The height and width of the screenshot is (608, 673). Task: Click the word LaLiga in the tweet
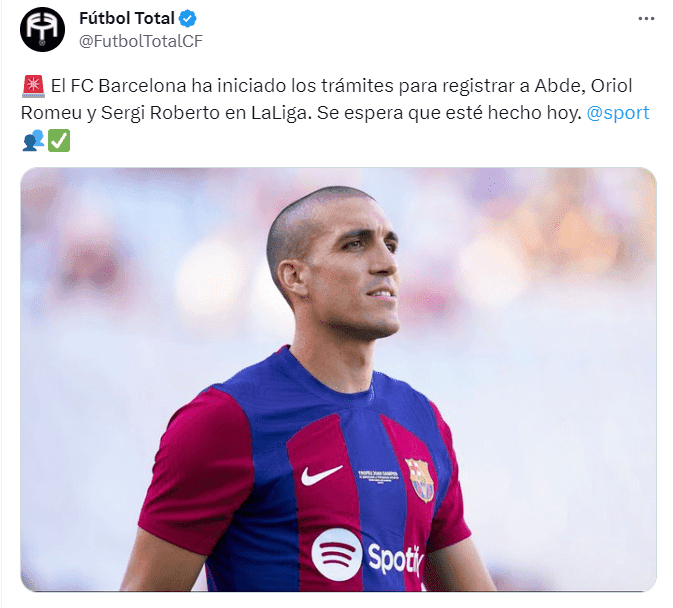[279, 113]
